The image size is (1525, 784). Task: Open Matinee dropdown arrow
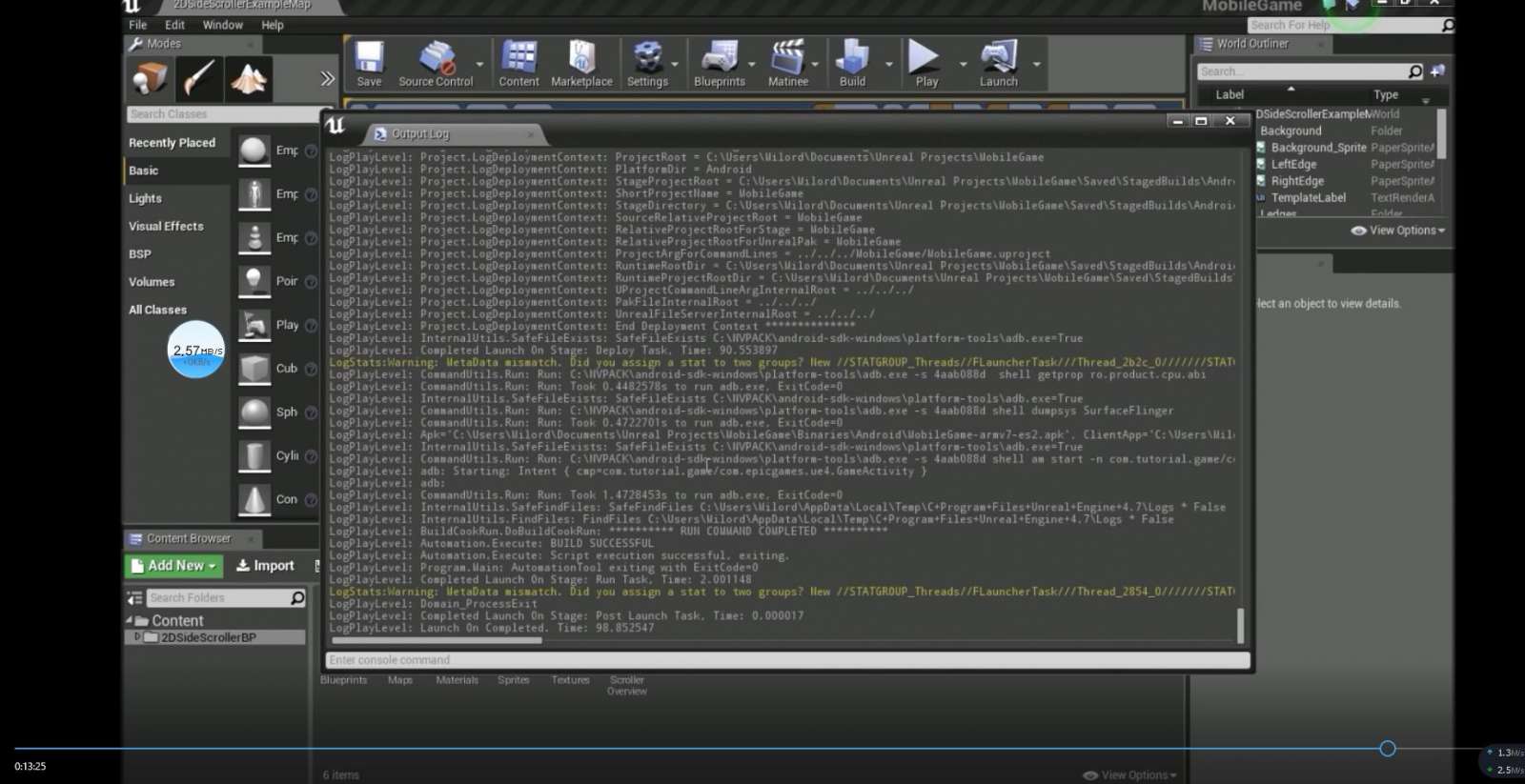coord(815,64)
